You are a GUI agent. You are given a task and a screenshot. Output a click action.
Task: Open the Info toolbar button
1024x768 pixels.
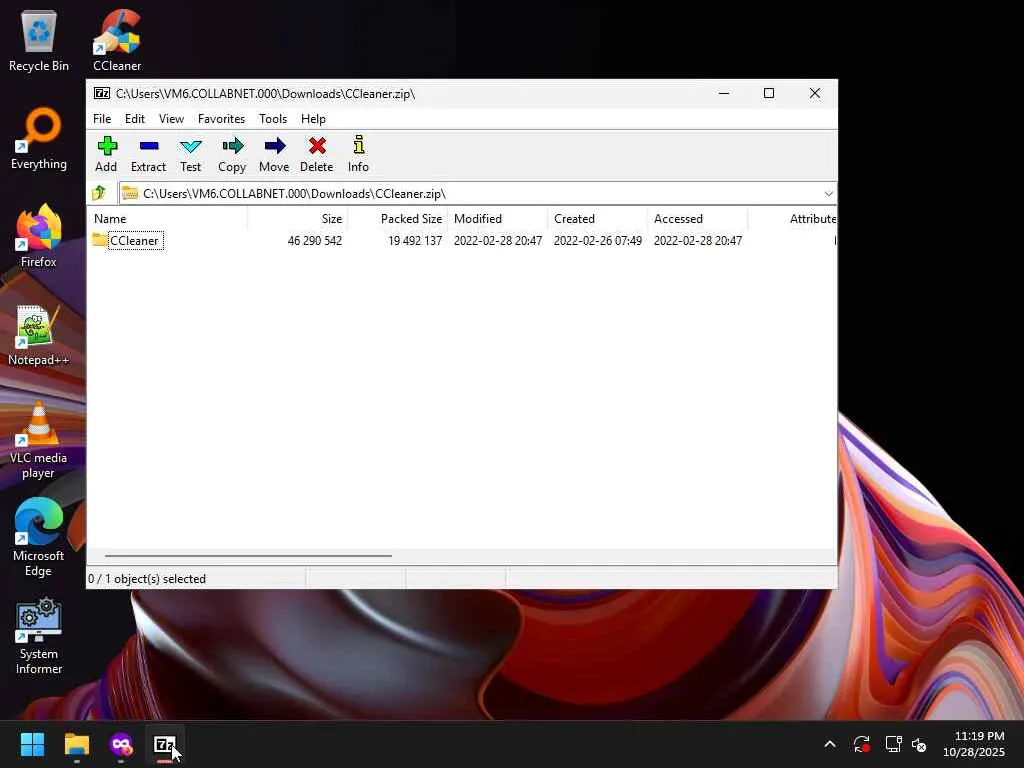tap(358, 154)
